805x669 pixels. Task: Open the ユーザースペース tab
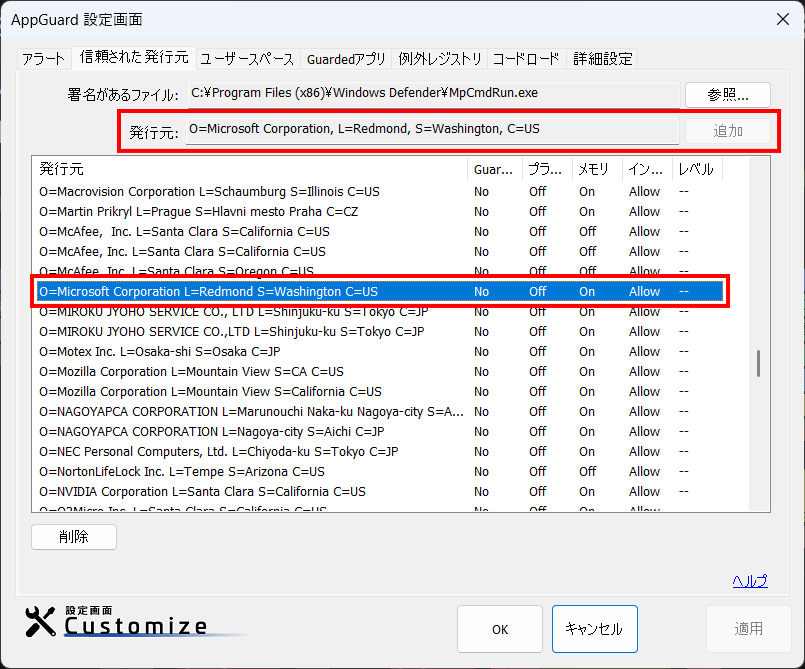[x=247, y=59]
